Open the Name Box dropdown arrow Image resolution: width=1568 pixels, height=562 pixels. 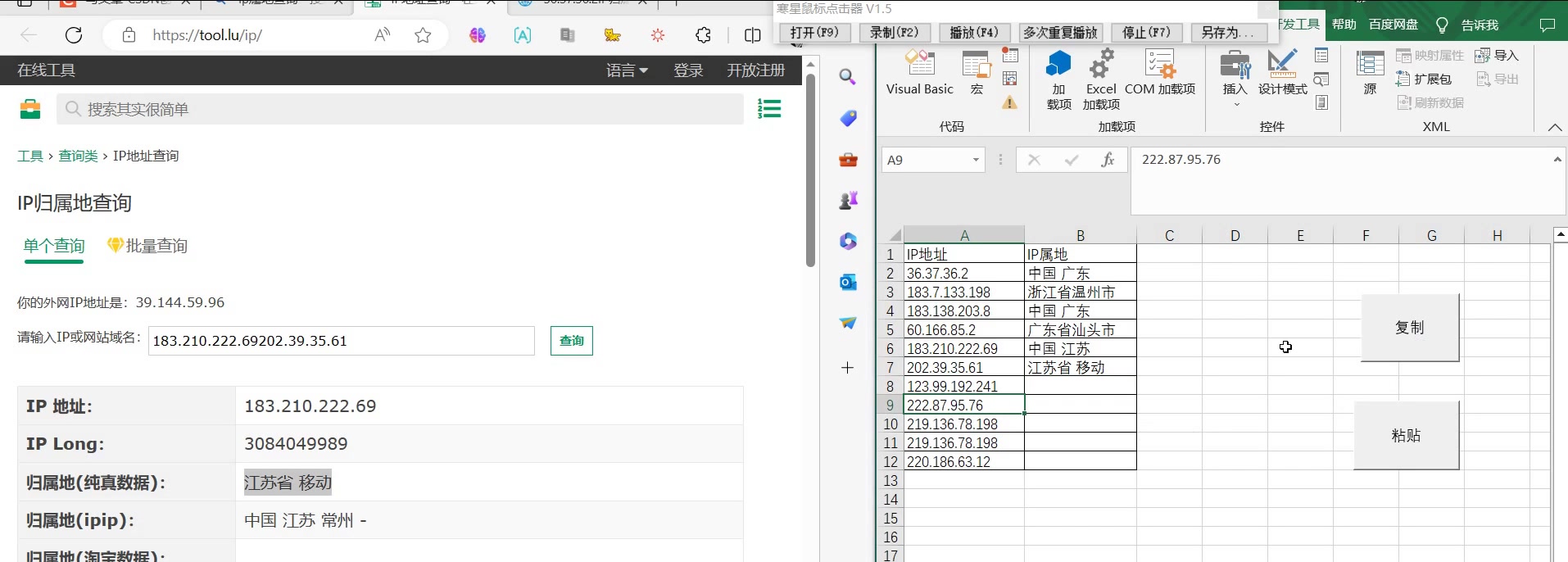coord(976,161)
